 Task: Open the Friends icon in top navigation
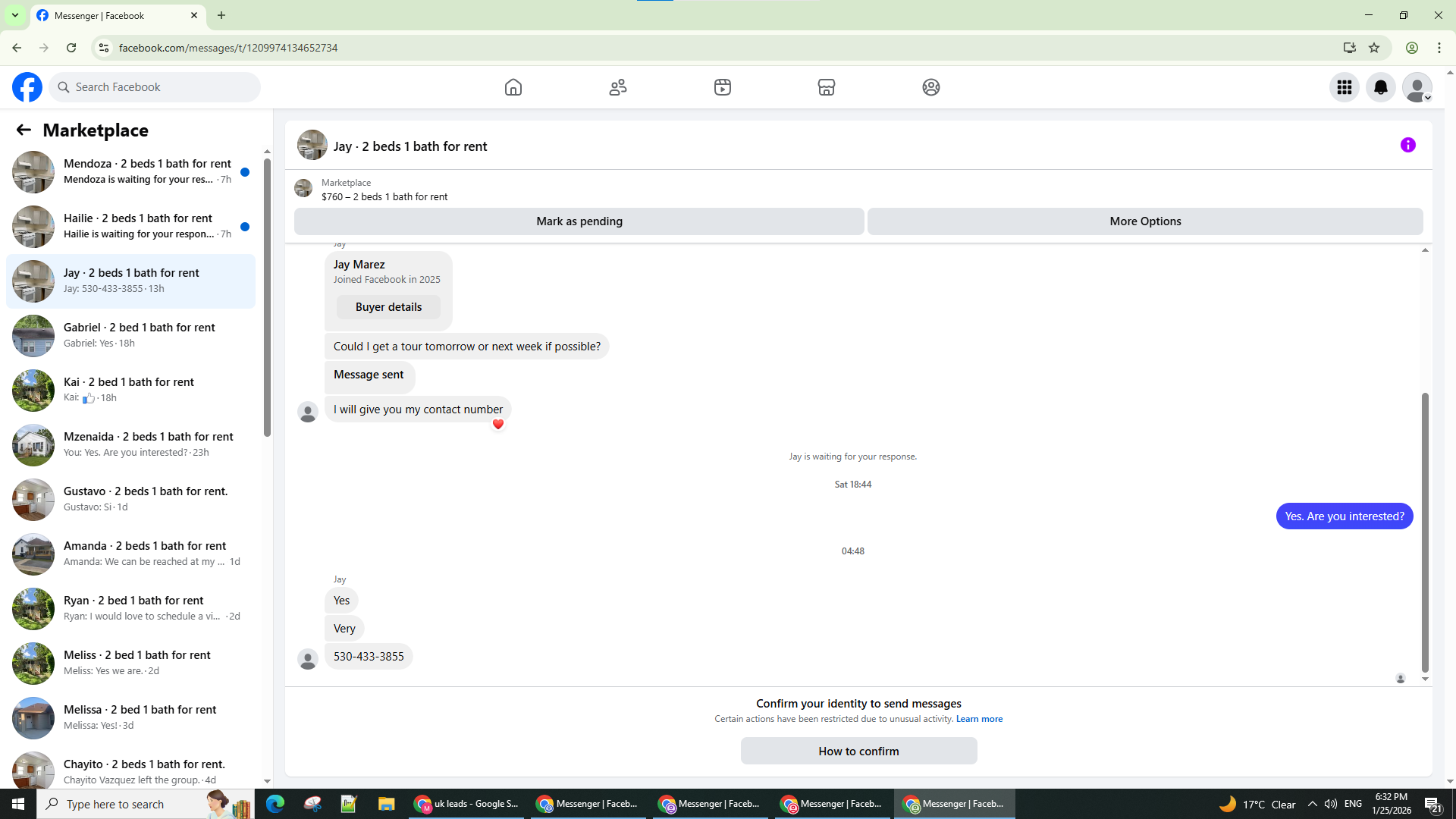pyautogui.click(x=618, y=87)
